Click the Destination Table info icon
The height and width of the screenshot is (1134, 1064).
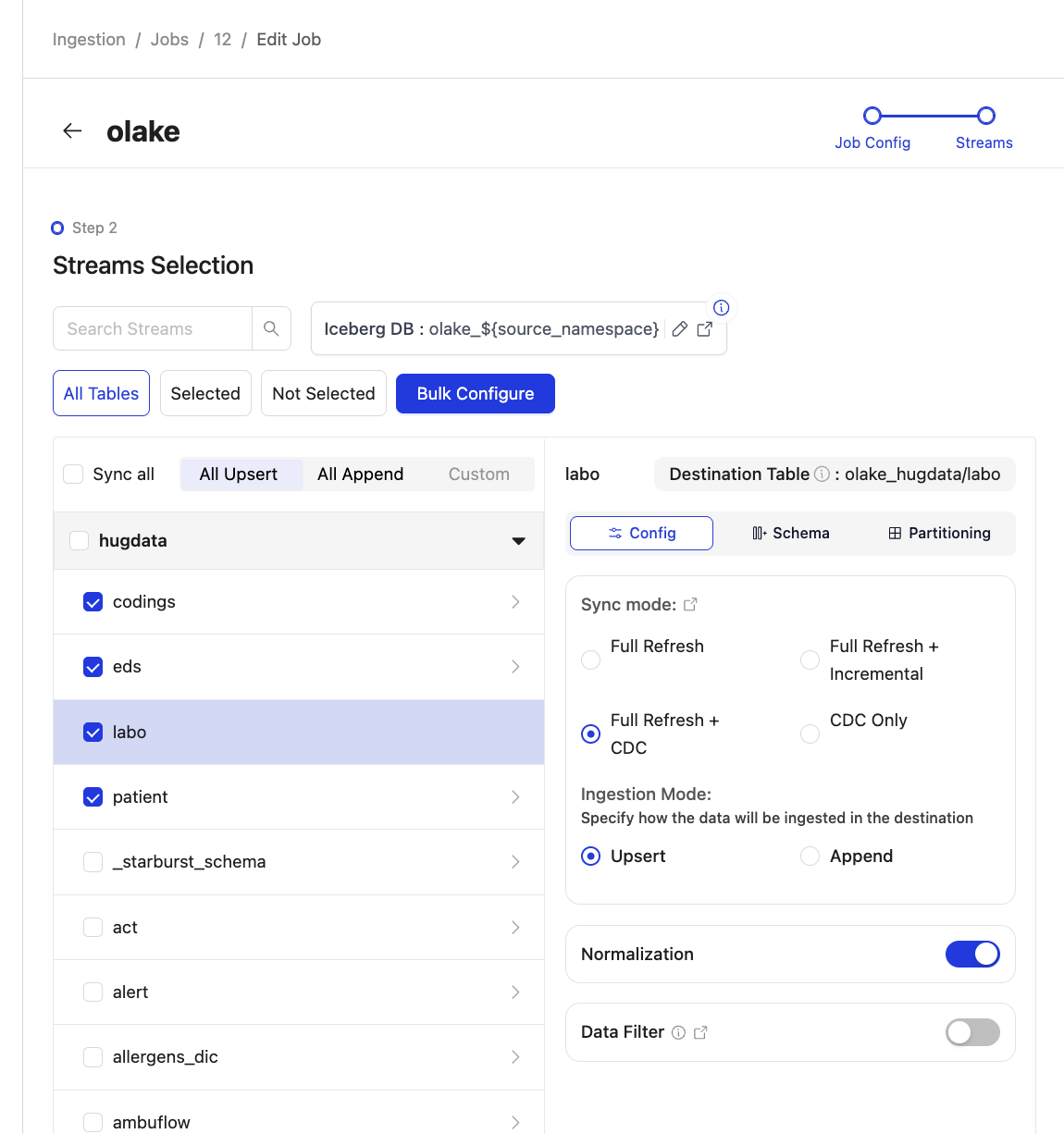coord(822,474)
